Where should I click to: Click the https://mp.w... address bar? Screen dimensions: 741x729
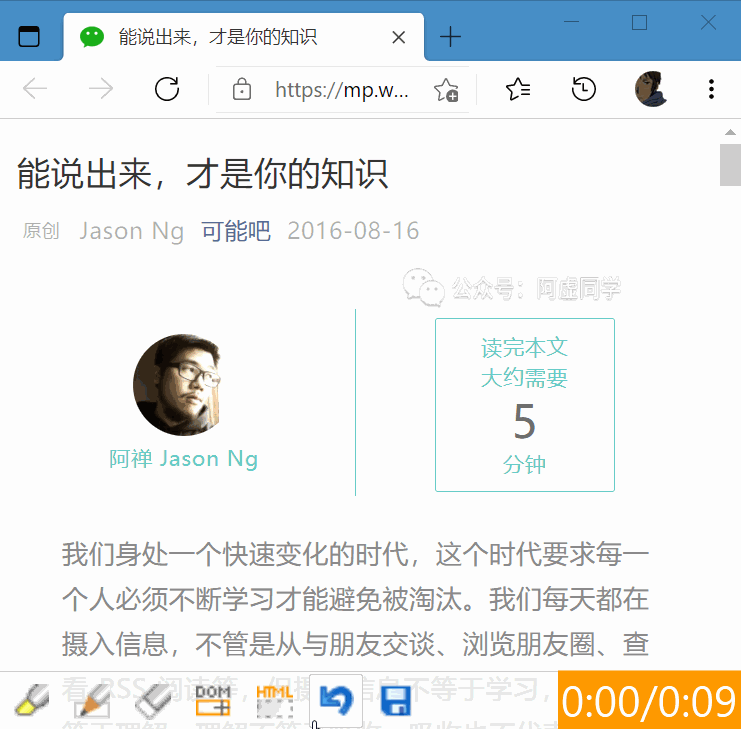(342, 89)
